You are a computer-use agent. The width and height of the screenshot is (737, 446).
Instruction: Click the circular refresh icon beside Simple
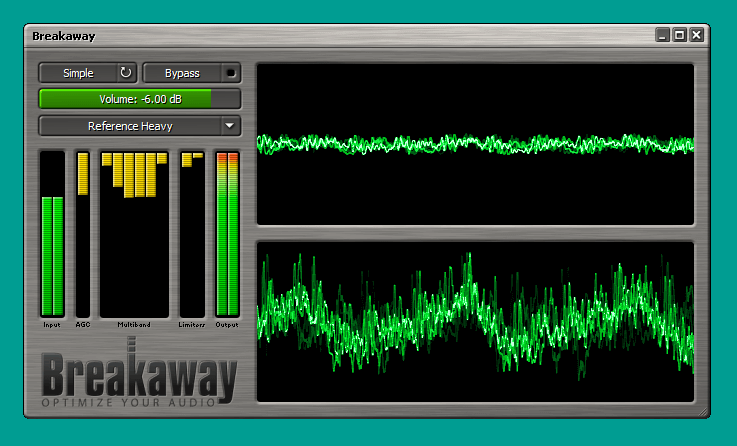(126, 73)
